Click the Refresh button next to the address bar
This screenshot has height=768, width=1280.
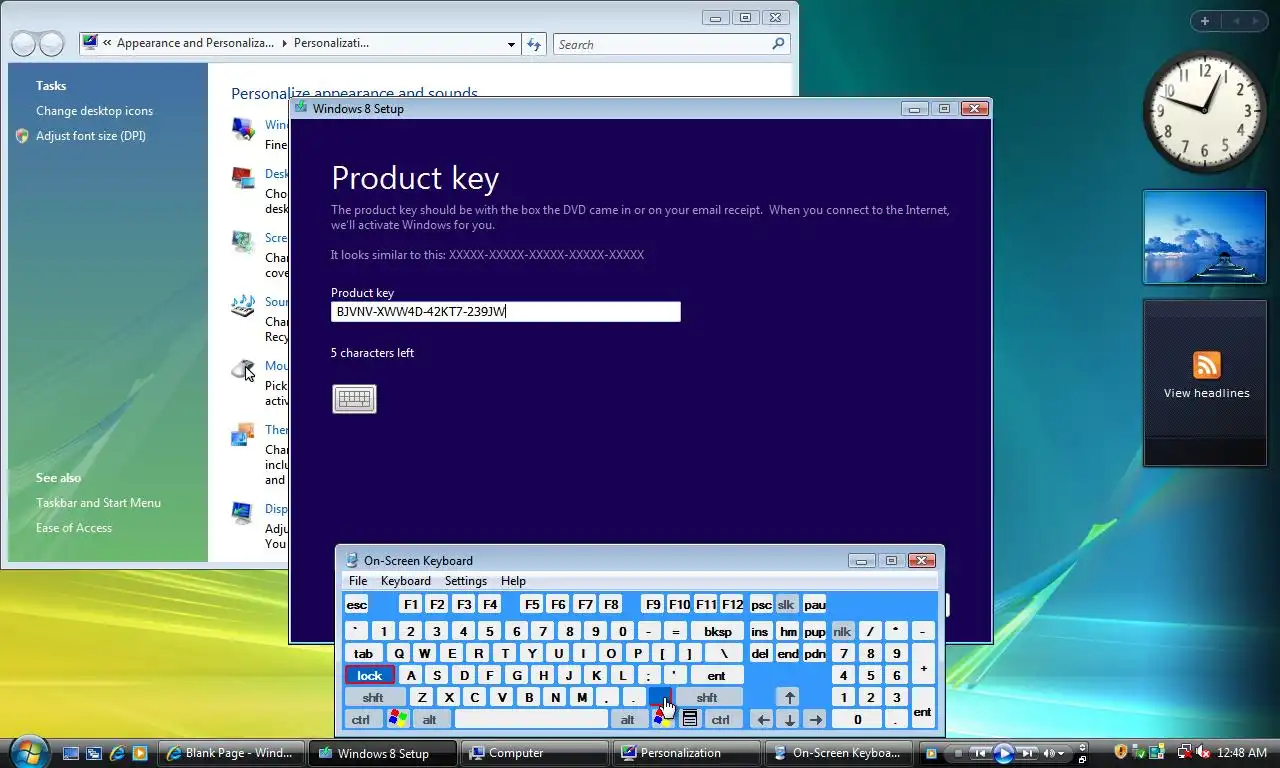click(534, 44)
